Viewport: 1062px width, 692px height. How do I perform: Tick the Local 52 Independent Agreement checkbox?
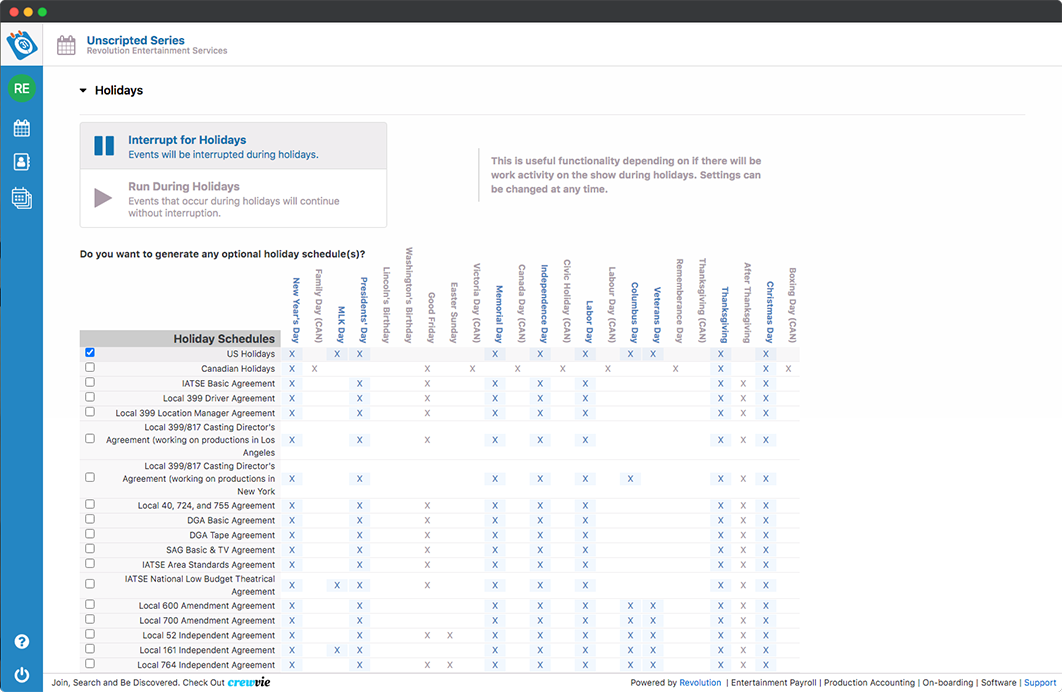(90, 634)
